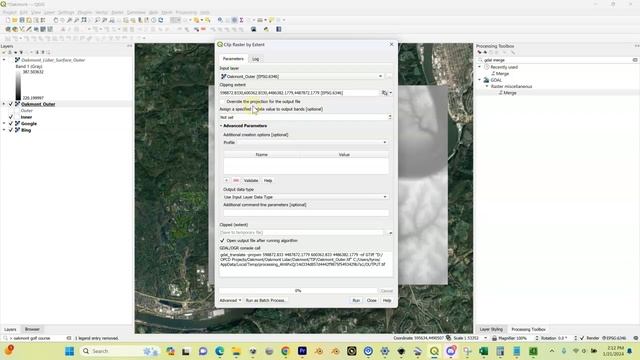
Task: Select the Parameters tab
Action: (x=233, y=59)
